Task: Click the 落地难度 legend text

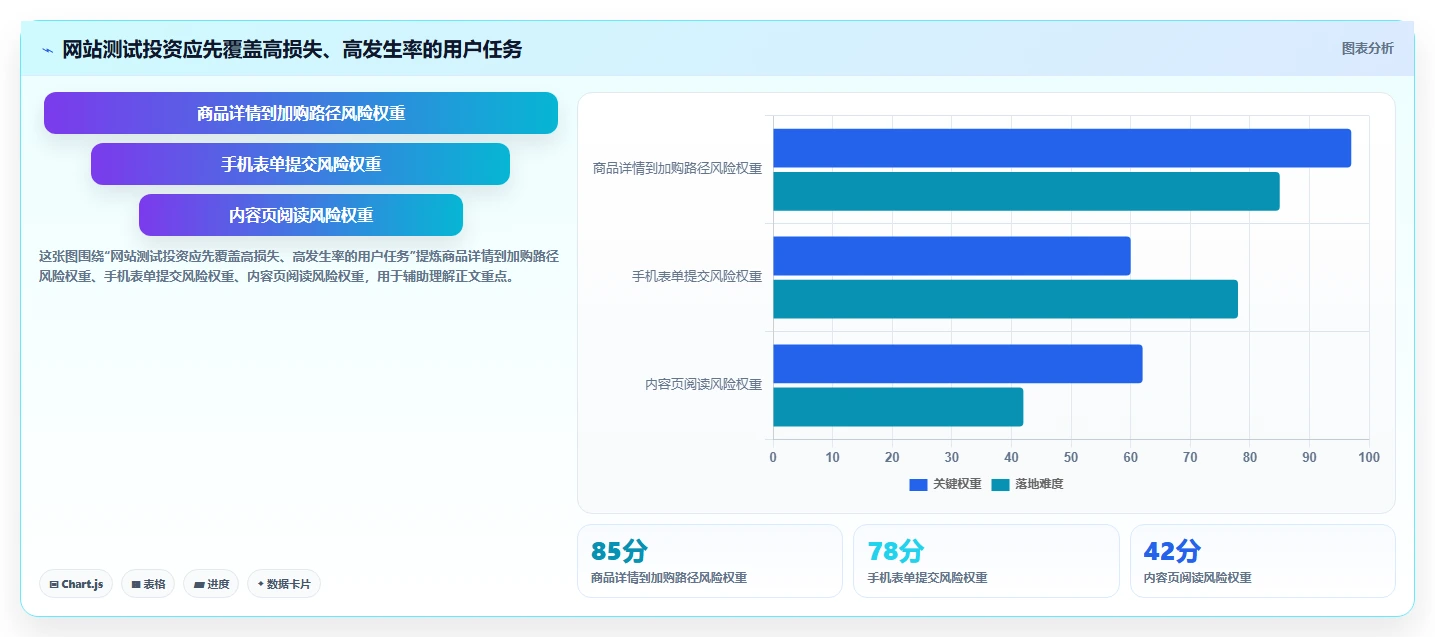Action: (1039, 484)
